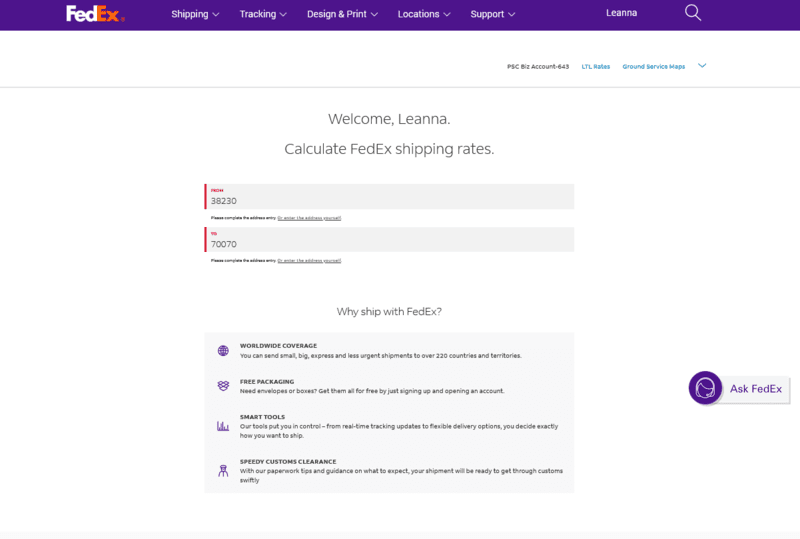Click the Ask FedEx label text
The image size is (800, 539).
pyautogui.click(x=756, y=389)
